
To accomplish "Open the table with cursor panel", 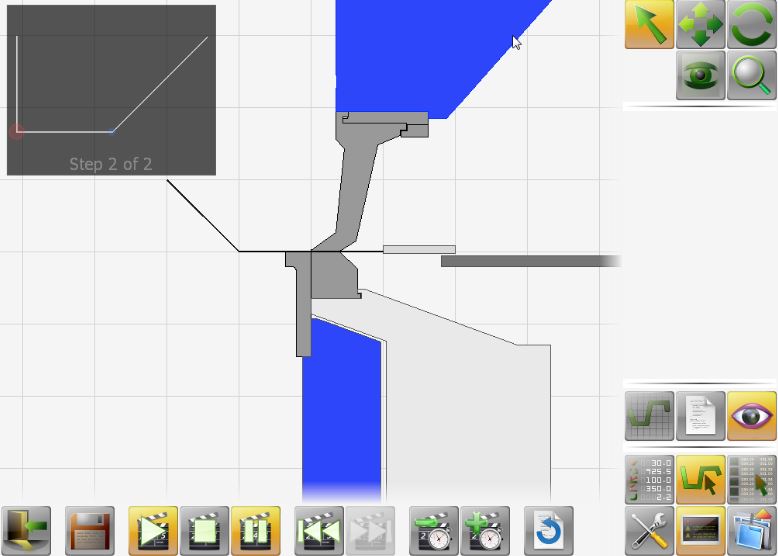I will [x=752, y=480].
